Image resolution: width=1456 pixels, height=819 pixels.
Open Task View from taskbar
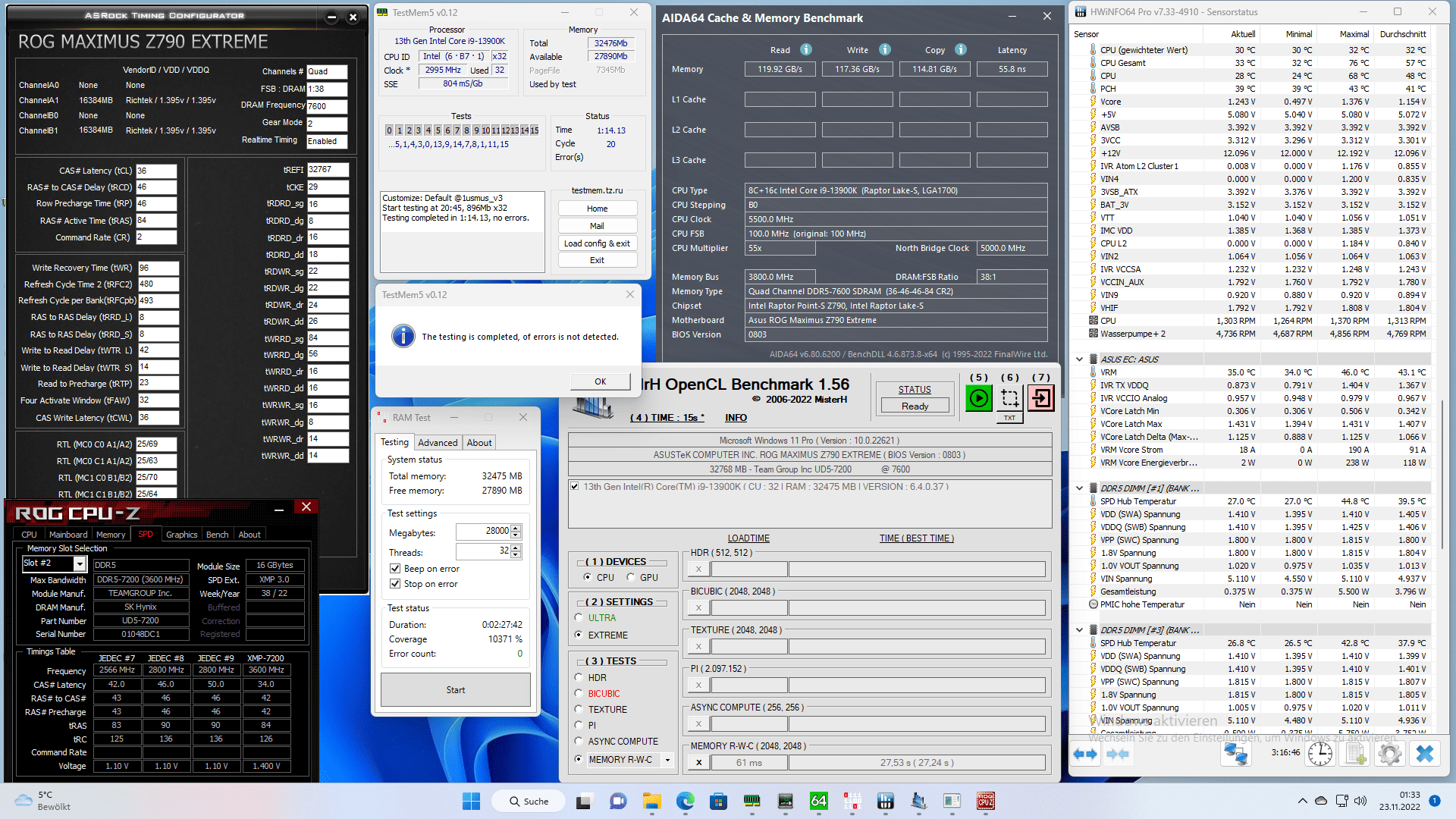pyautogui.click(x=583, y=801)
